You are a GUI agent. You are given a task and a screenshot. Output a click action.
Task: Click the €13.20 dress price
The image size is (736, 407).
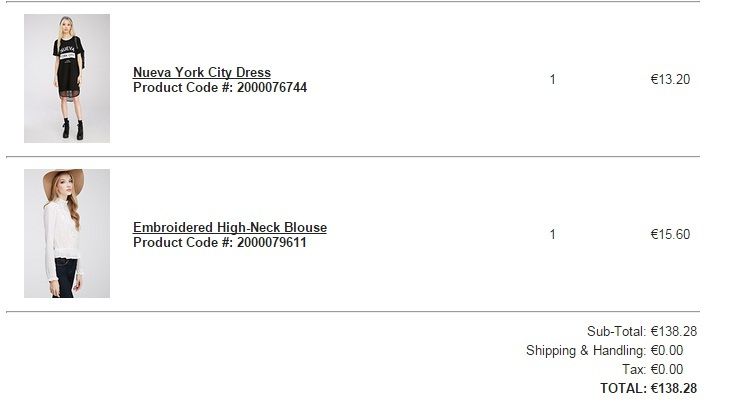[670, 80]
